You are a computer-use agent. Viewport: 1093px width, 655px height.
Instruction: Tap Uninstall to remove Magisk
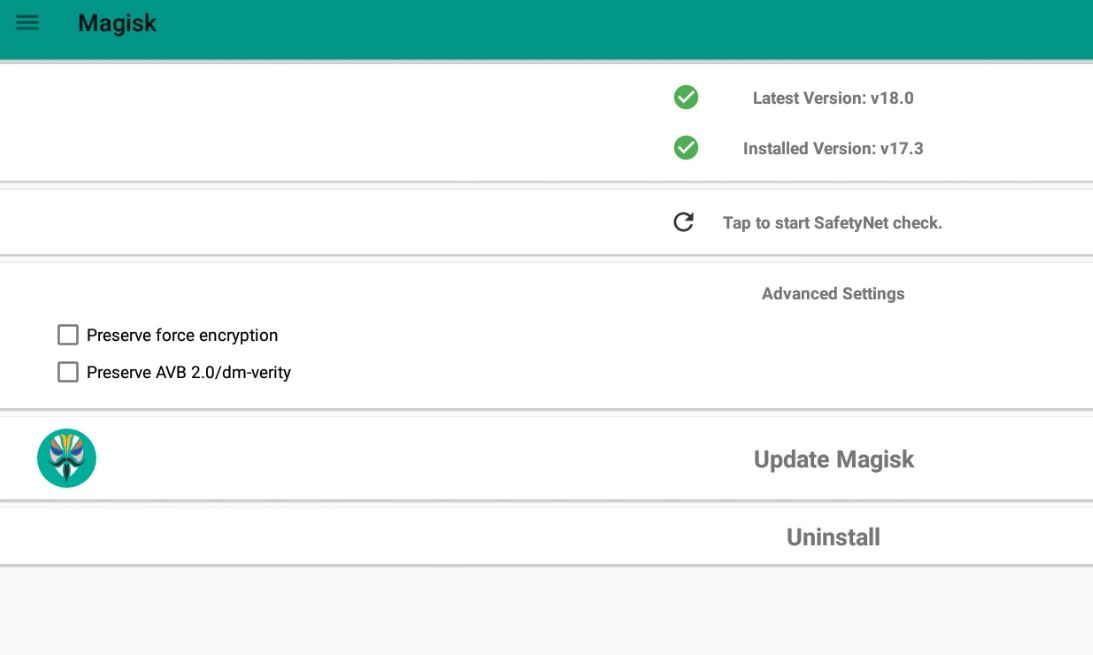click(833, 536)
